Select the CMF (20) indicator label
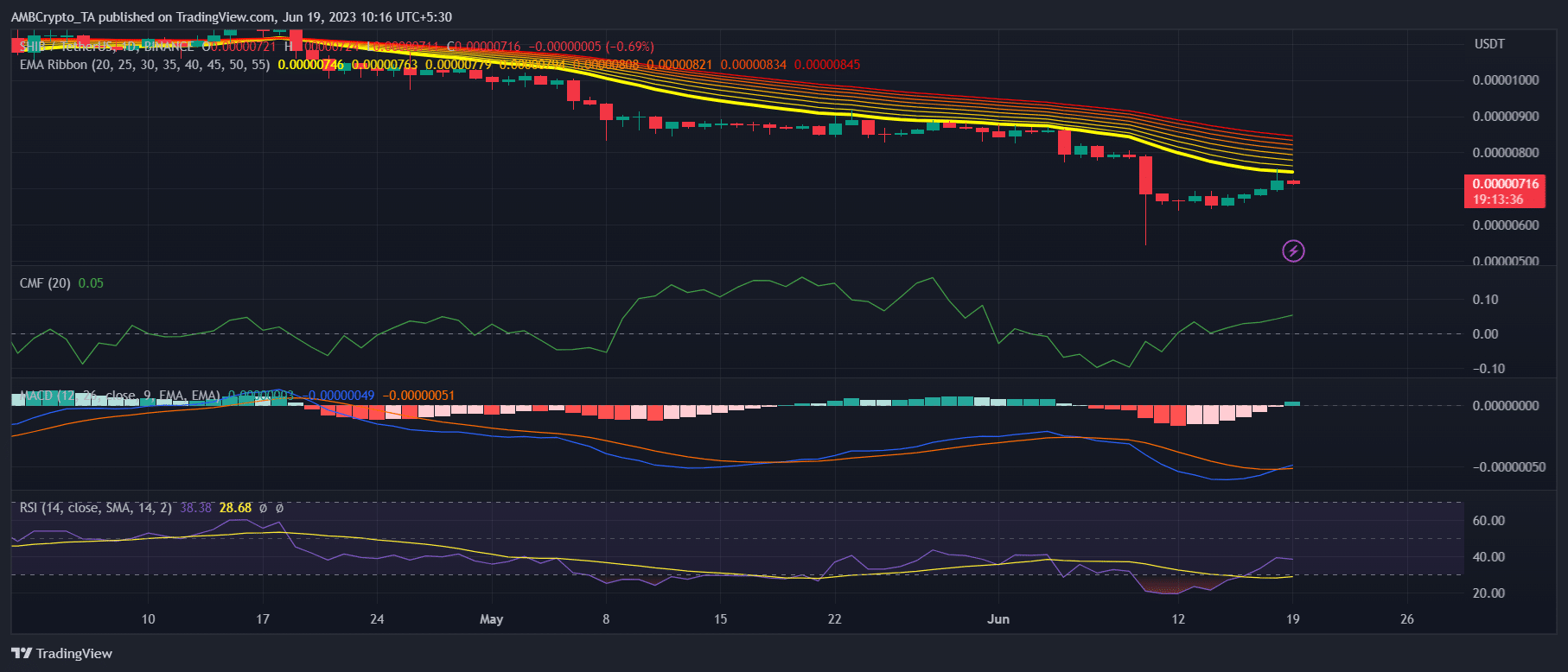 [x=45, y=283]
